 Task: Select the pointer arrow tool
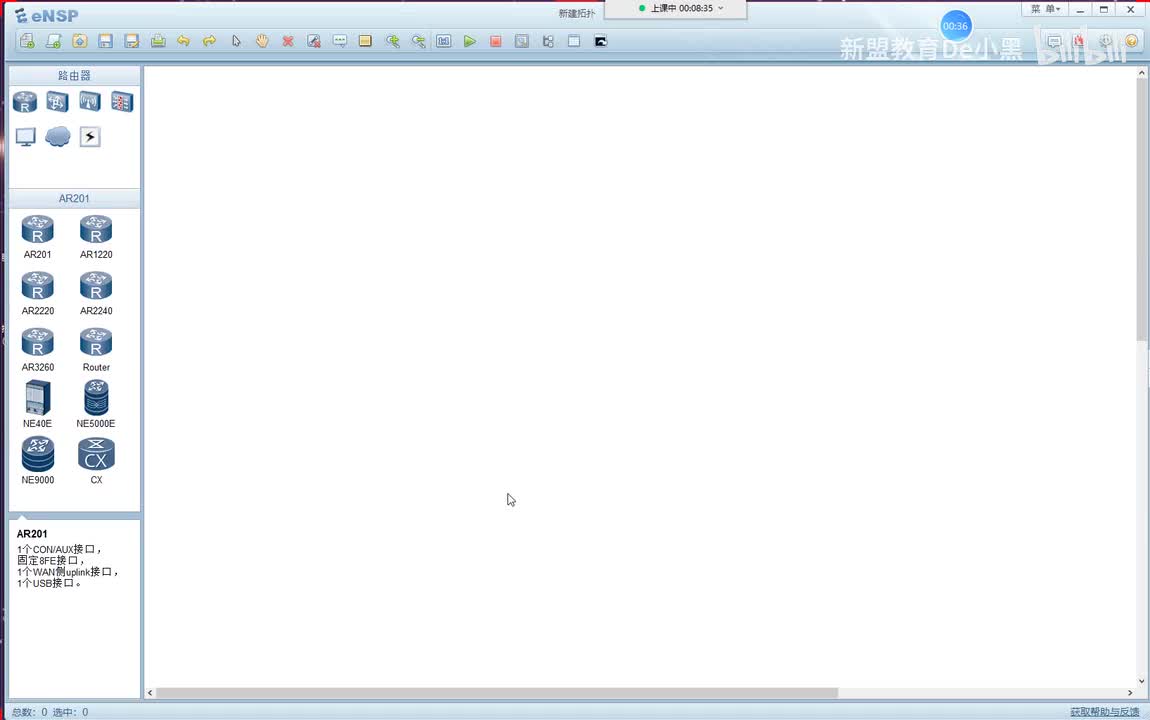[236, 41]
